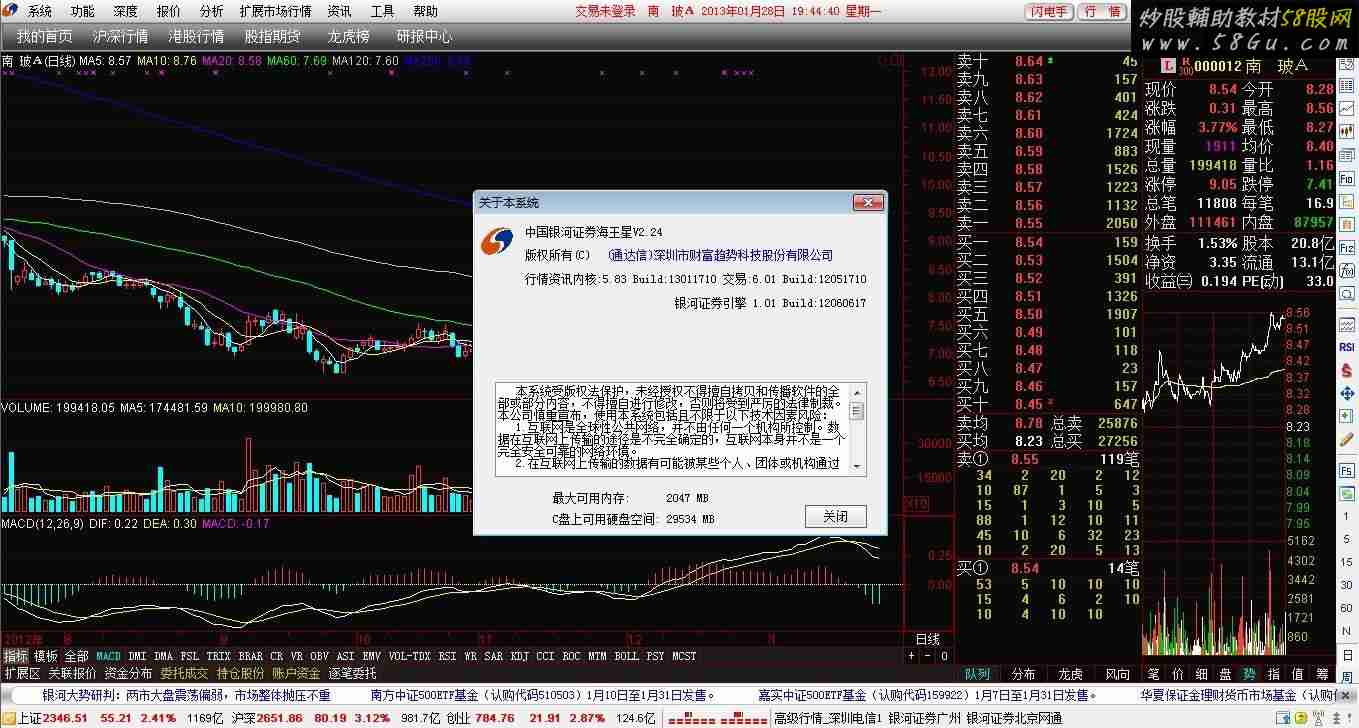Select the 60-minute period button

pos(1346,608)
